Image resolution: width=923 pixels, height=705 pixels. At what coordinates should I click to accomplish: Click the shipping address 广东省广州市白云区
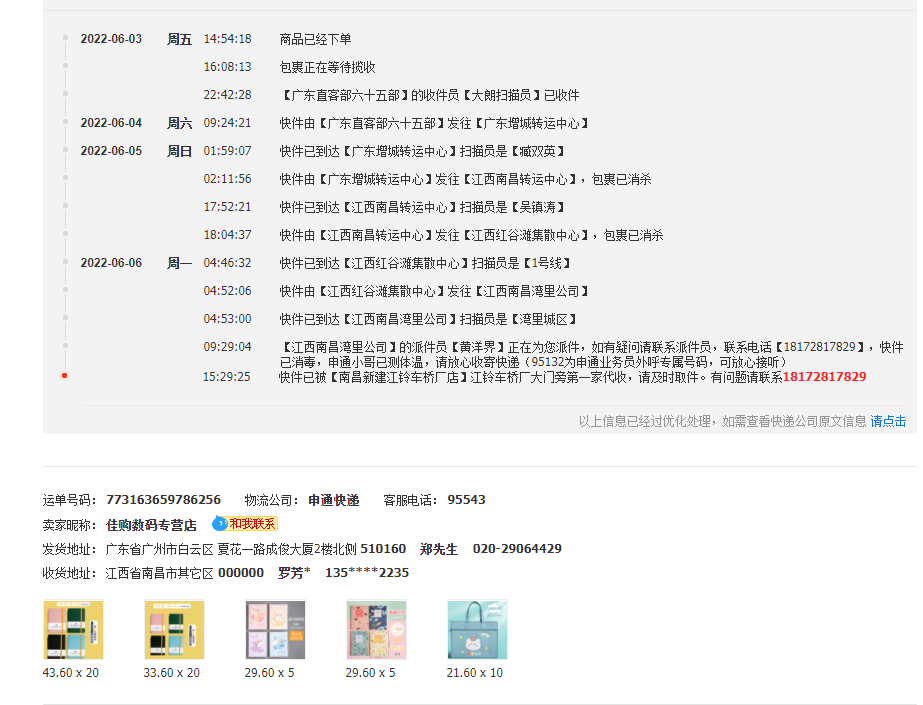coord(160,549)
